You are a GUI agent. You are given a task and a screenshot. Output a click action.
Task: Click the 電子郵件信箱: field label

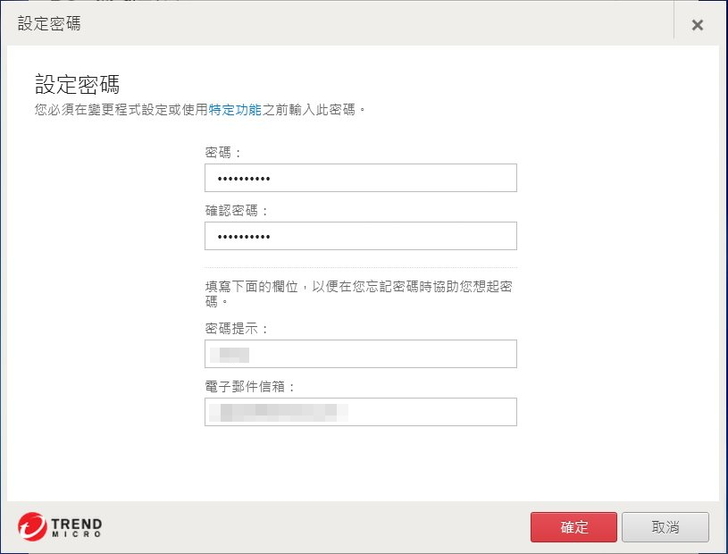point(251,386)
